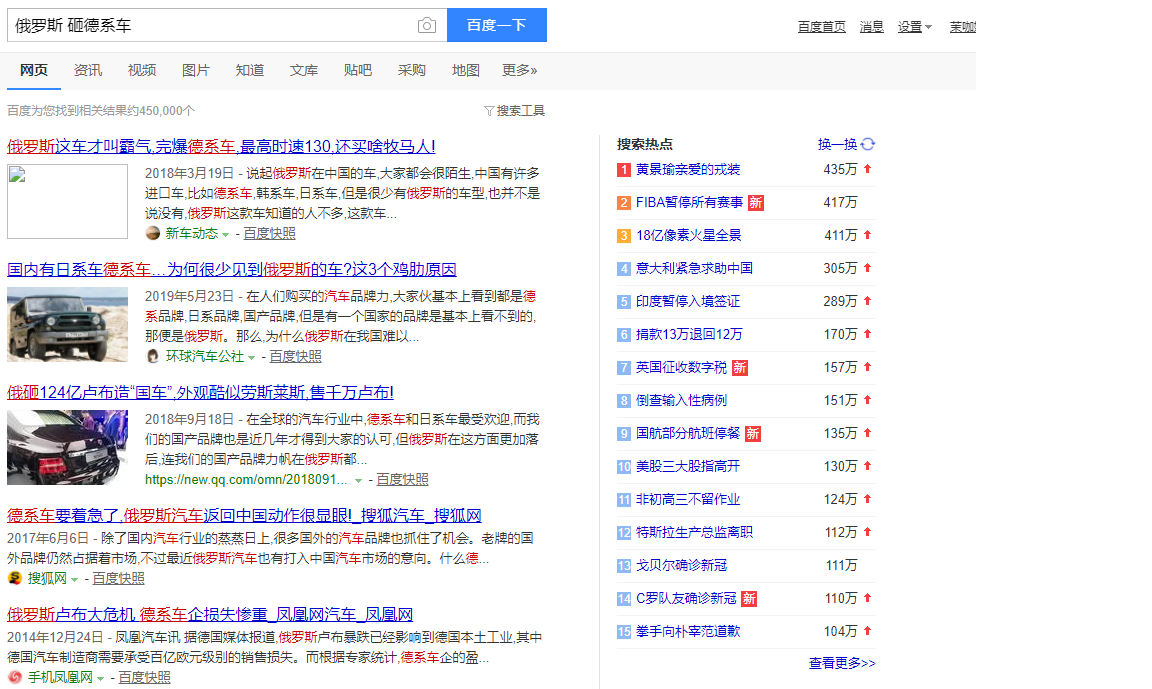
Task: Open hot search 黄景瑜亲爱的戎装
Action: pos(688,170)
